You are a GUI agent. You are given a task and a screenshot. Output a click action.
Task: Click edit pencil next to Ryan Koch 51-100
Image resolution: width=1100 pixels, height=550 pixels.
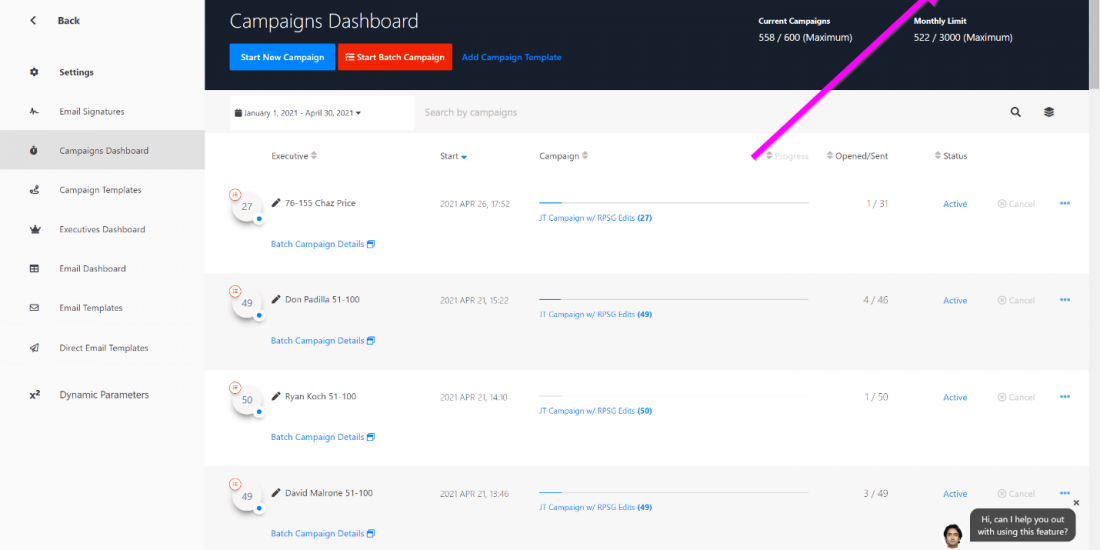[276, 396]
